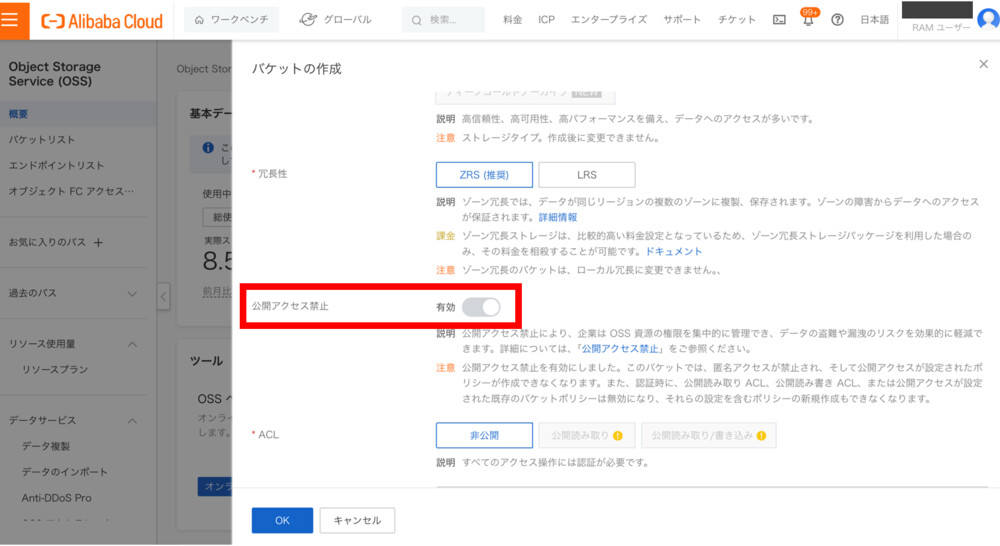Select ZRS (推奨) redundancy option

pyautogui.click(x=484, y=175)
